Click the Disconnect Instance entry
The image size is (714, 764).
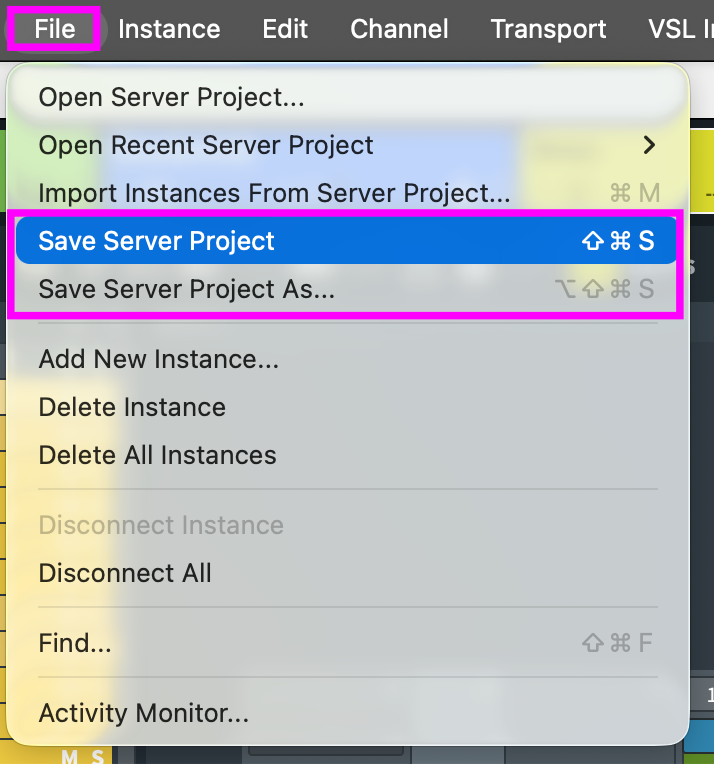point(161,525)
